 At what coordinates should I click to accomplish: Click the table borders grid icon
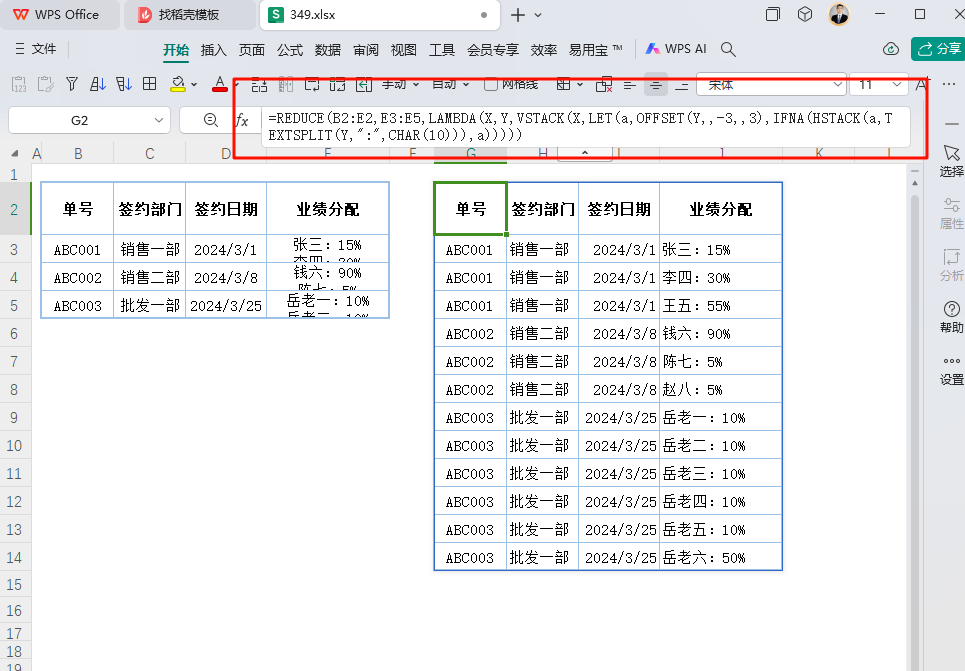click(x=150, y=84)
